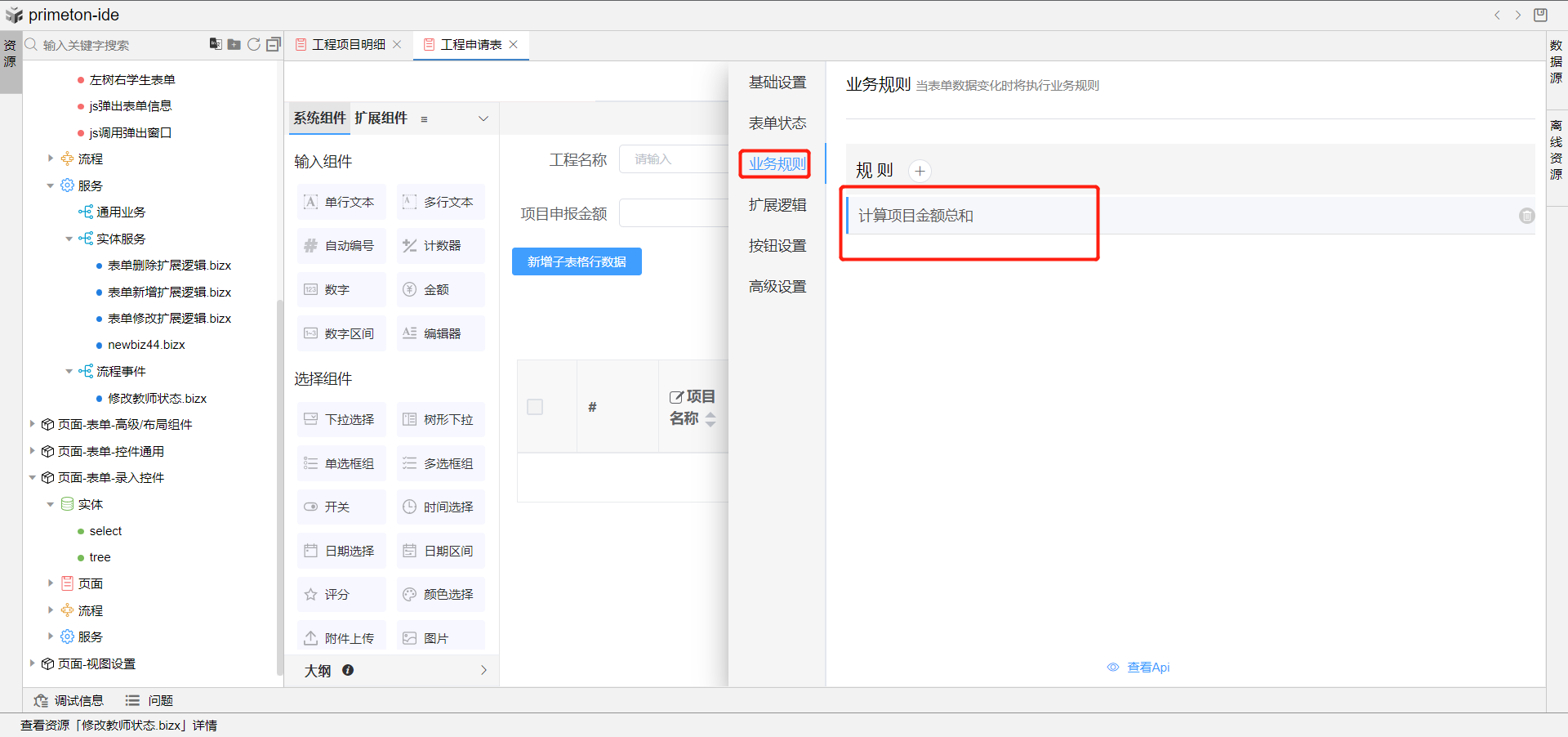Image resolution: width=1568 pixels, height=737 pixels.
Task: Click the outline info icon beside 大纲
Action: tap(348, 670)
